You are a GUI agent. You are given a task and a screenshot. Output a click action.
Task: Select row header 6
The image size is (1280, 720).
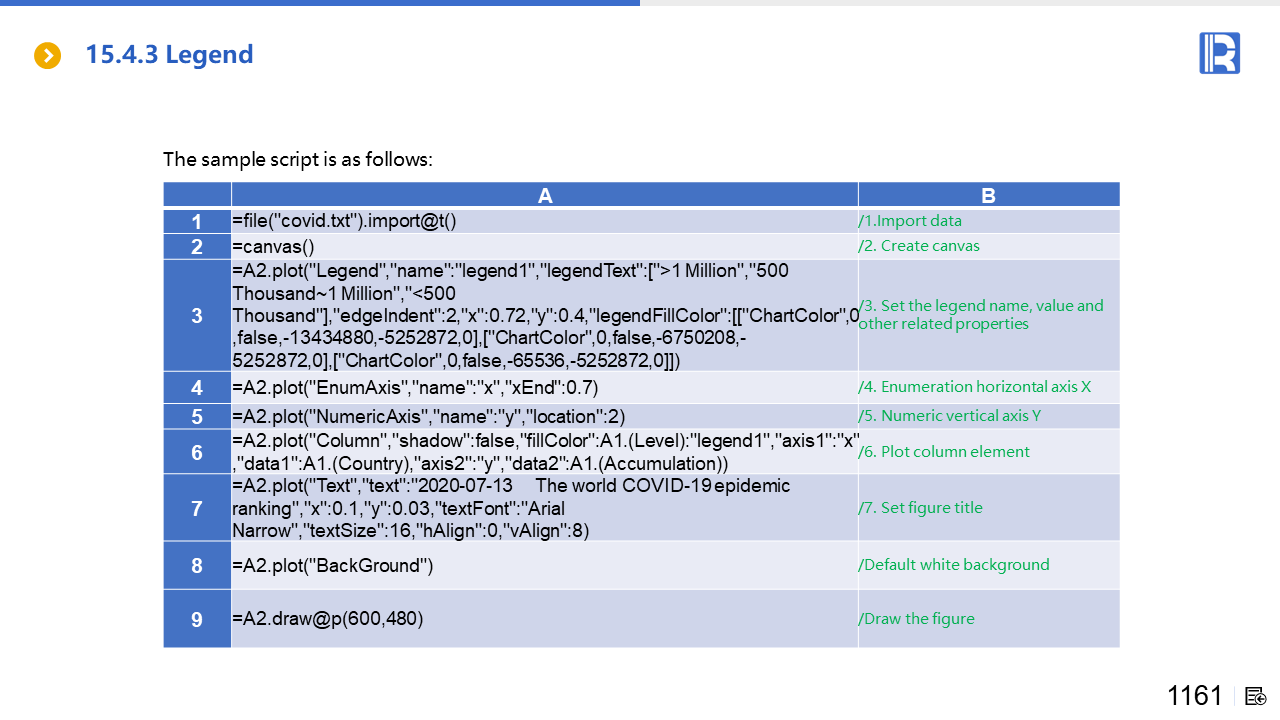197,453
